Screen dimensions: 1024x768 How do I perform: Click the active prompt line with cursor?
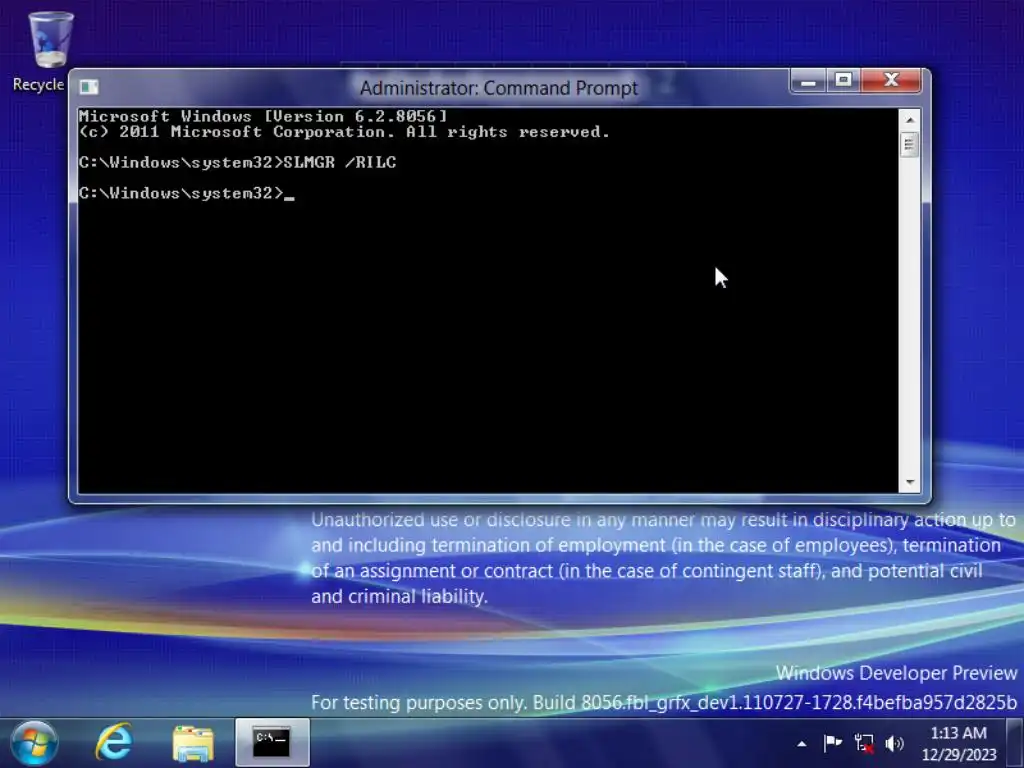coord(187,193)
